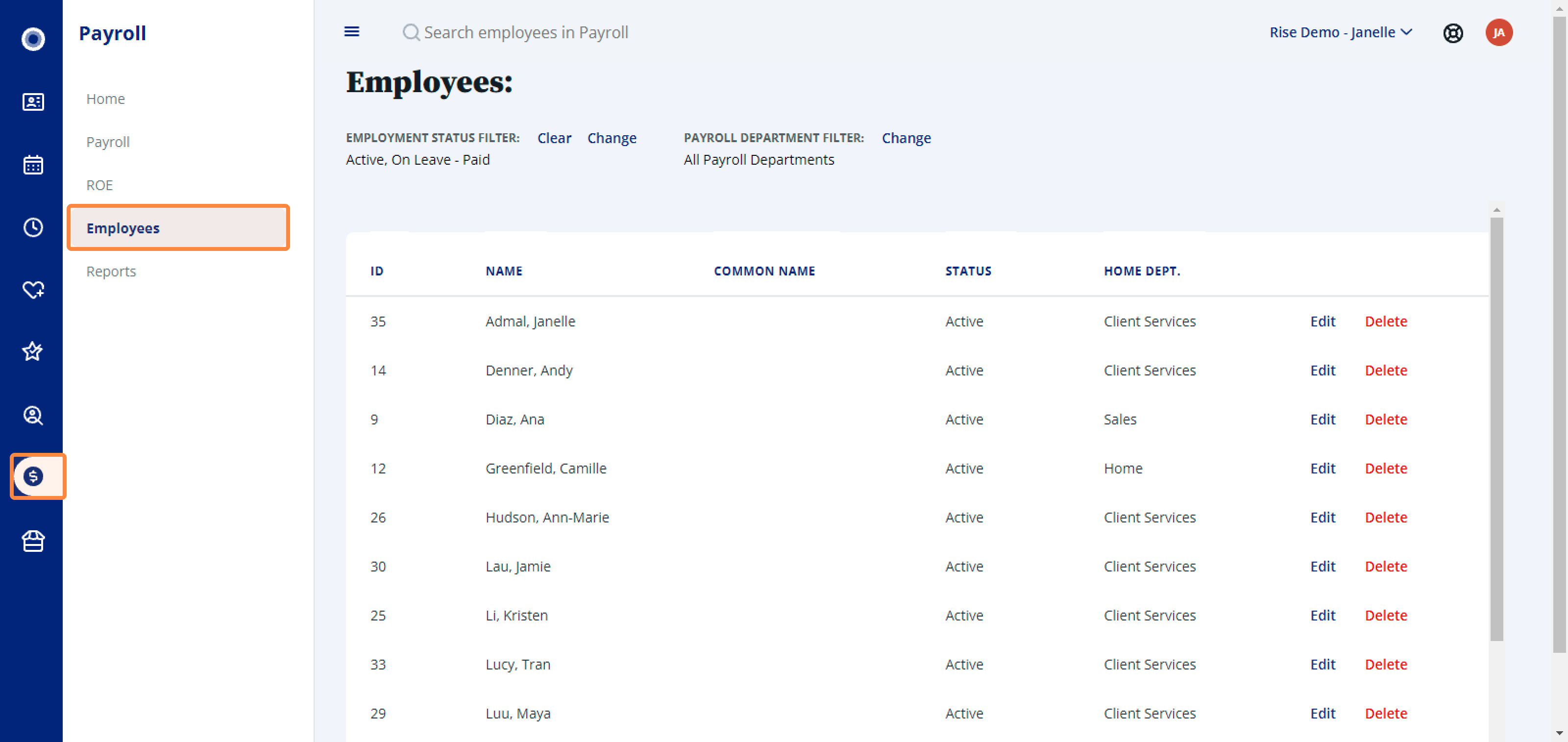Click the Rise logo icon in sidebar
This screenshot has width=1568, height=742.
pos(33,39)
